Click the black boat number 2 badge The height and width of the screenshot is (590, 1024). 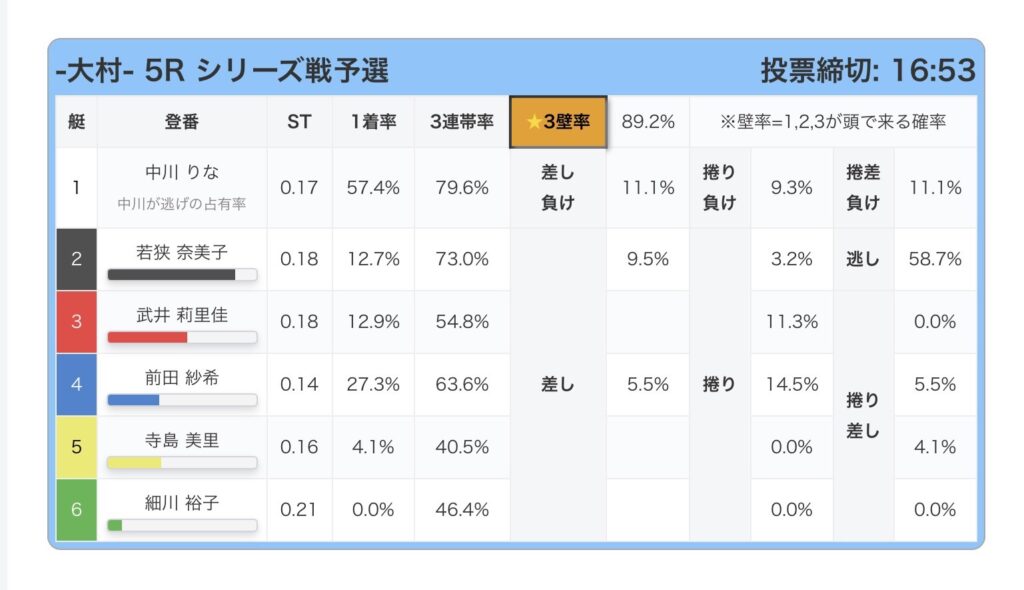coord(76,259)
